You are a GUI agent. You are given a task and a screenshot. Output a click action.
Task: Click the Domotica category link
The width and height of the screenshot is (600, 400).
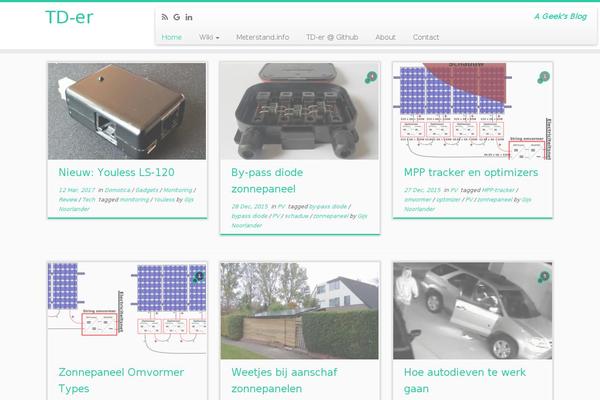pos(117,190)
